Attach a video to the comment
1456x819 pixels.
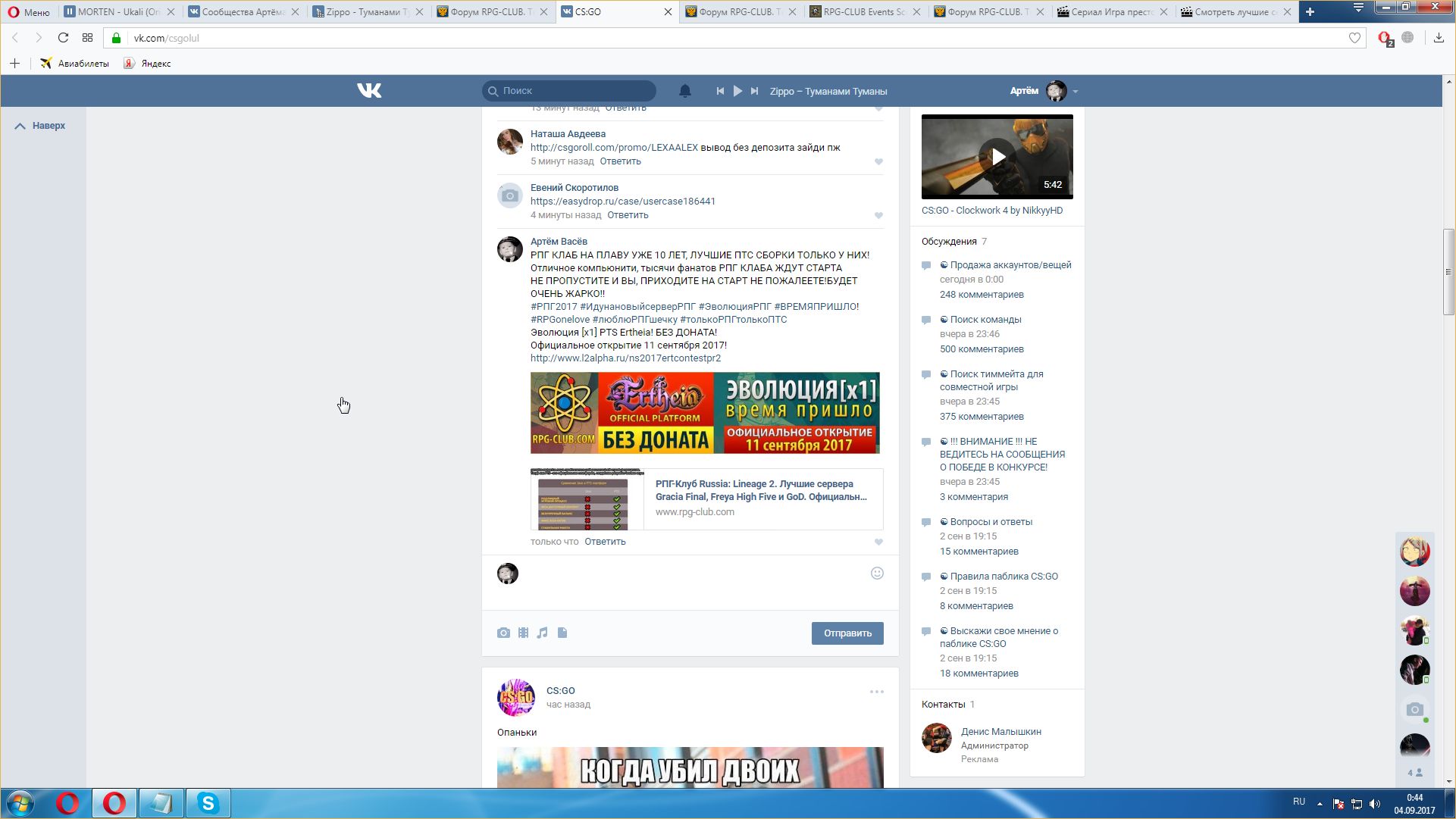[x=523, y=633]
